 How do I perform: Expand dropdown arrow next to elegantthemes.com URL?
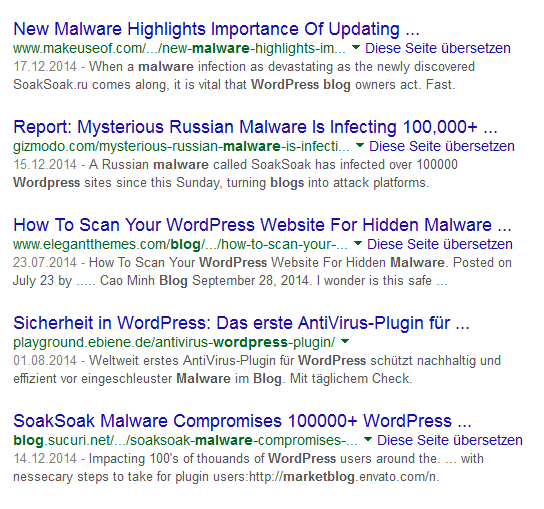coord(358,244)
